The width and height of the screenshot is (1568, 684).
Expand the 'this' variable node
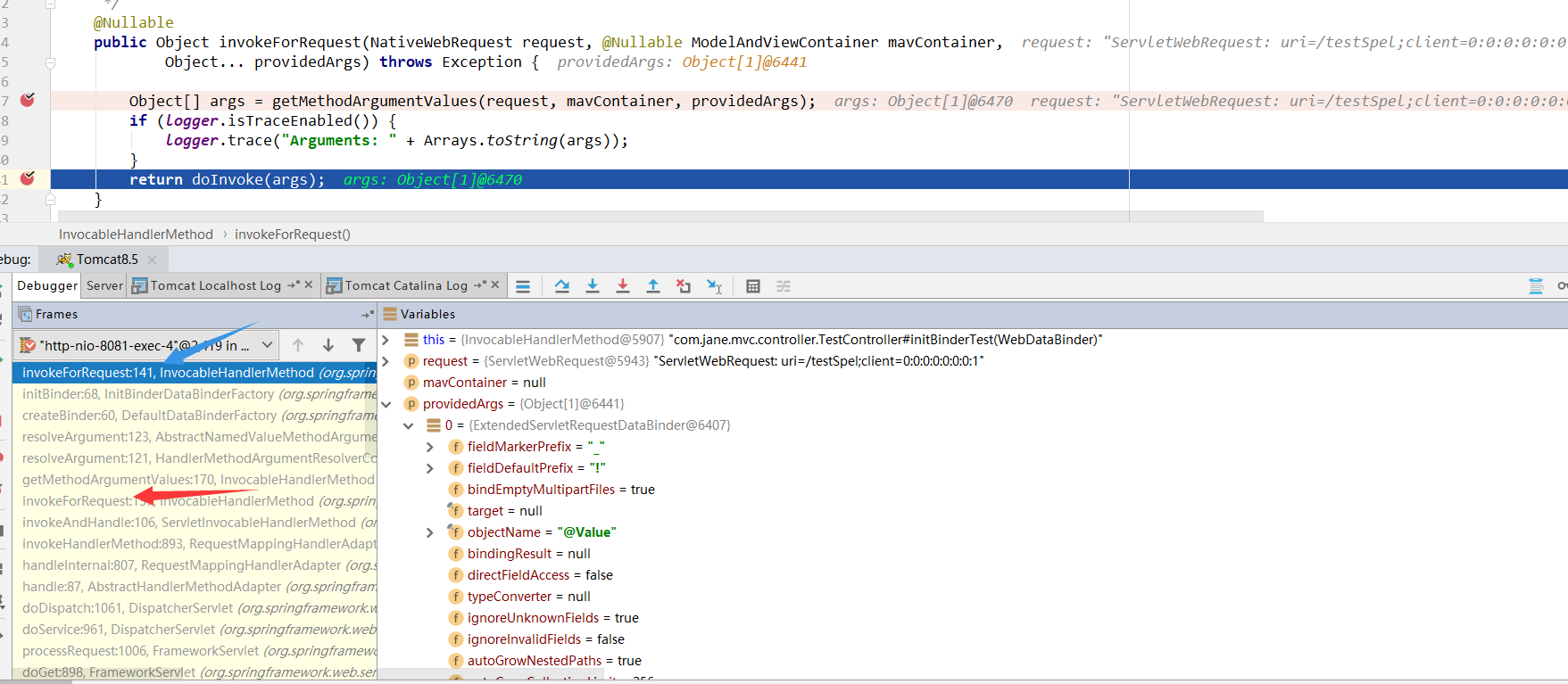pyautogui.click(x=386, y=340)
